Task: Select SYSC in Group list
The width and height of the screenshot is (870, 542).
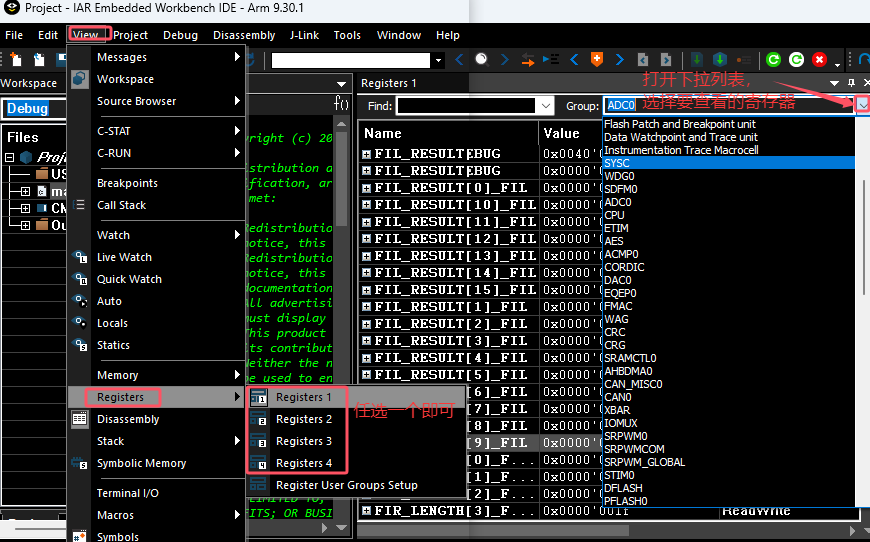Action: tap(729, 163)
